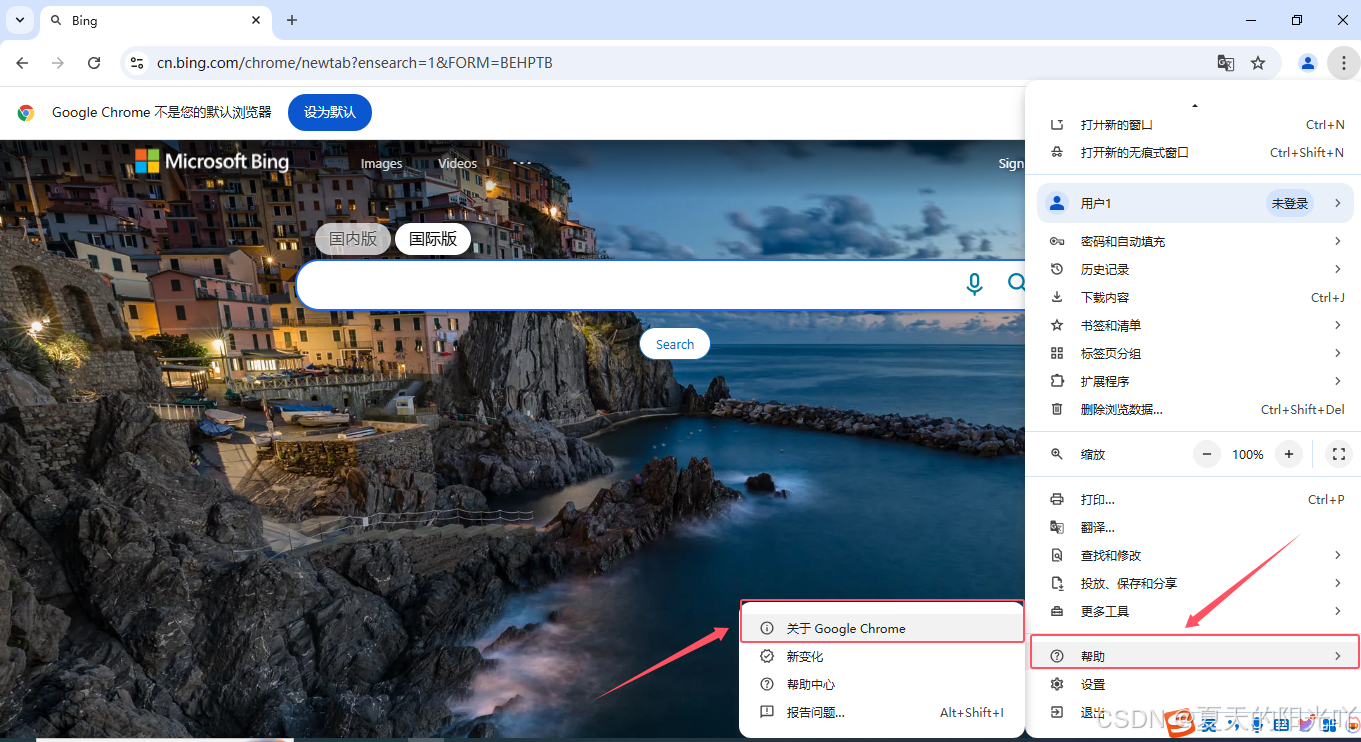Open site information icon in address bar
This screenshot has height=742, width=1361.
[137, 63]
